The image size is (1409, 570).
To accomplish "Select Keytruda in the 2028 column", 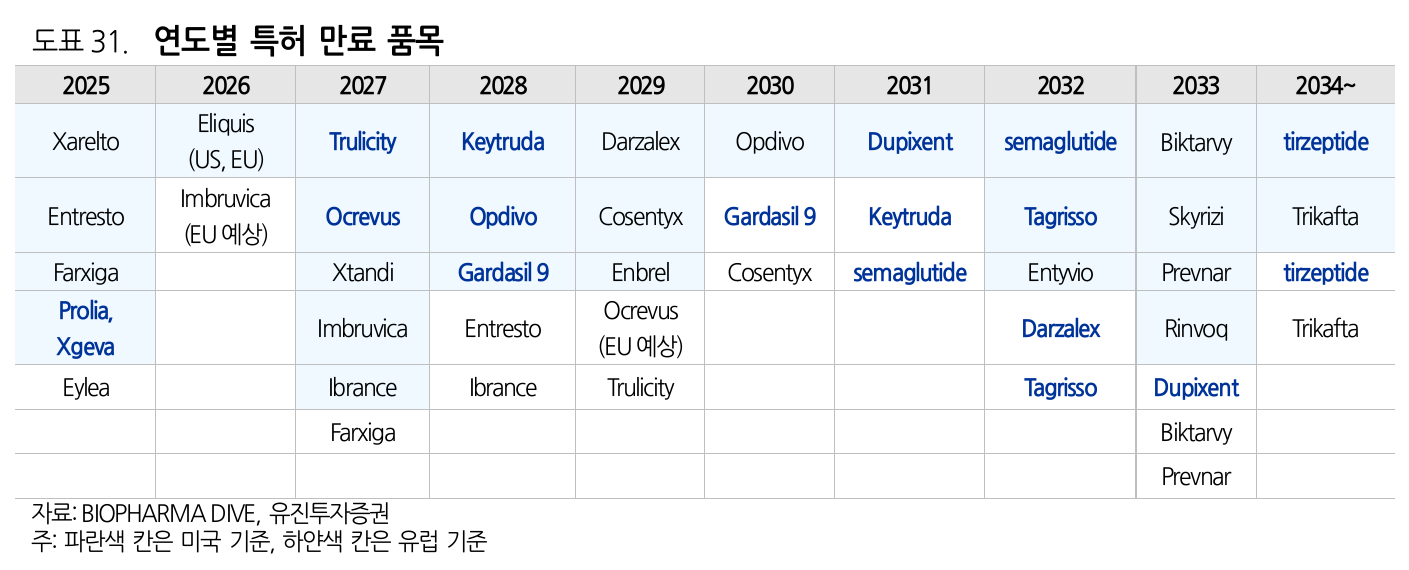I will coord(503,142).
